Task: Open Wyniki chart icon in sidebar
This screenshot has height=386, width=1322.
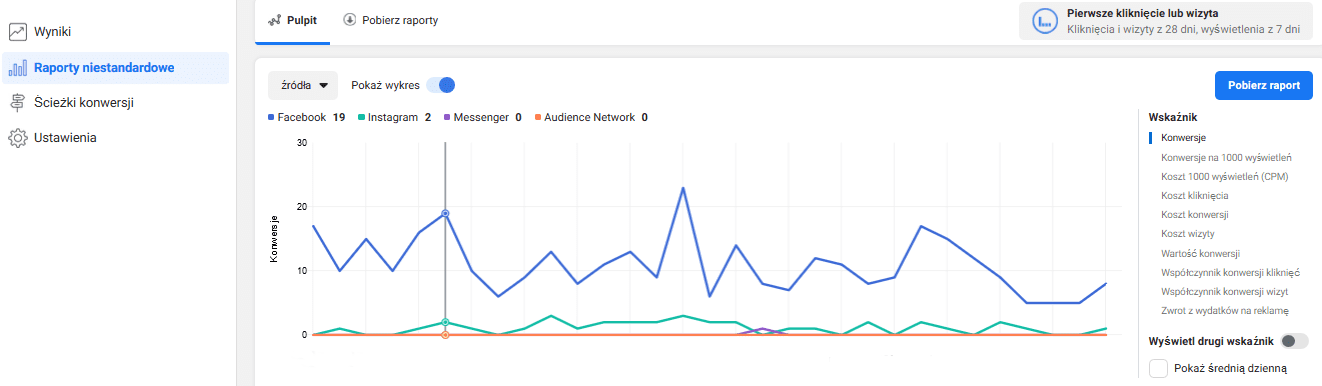Action: [x=17, y=32]
